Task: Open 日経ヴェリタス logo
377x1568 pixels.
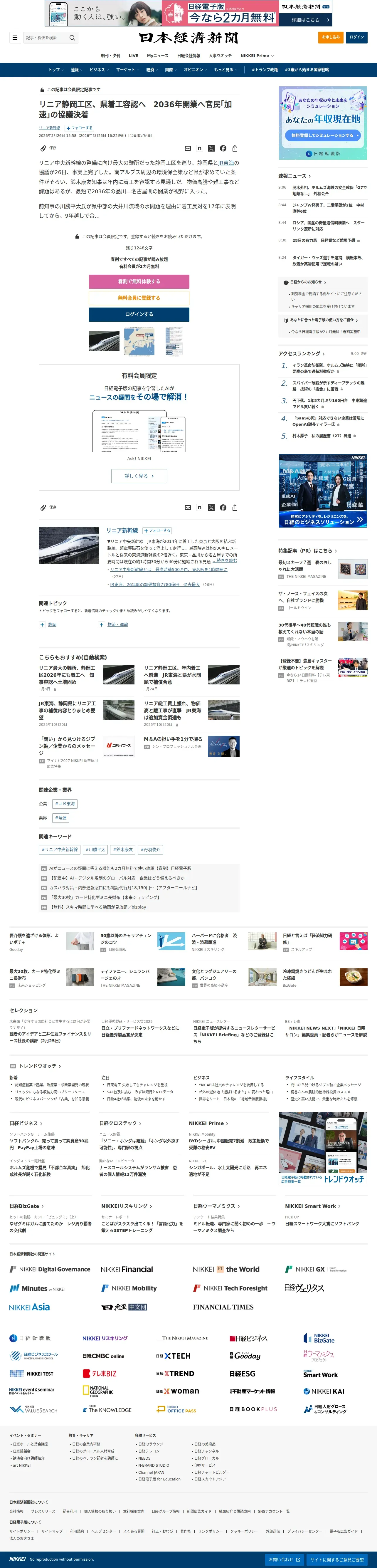Action: point(305,1288)
